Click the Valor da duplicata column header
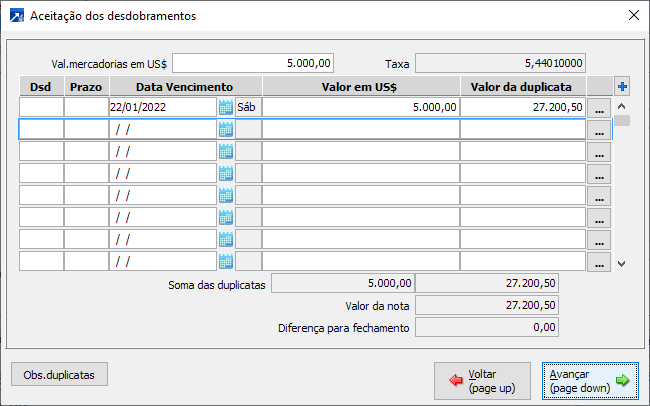The height and width of the screenshot is (406, 650). pyautogui.click(x=523, y=86)
